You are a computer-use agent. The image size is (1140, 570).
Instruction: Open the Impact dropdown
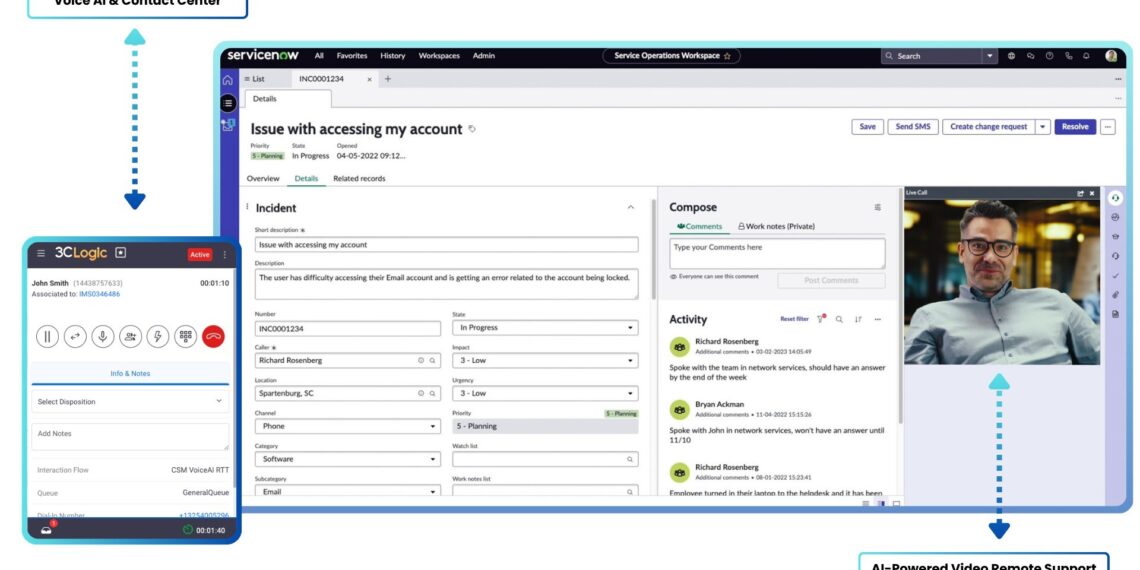545,361
